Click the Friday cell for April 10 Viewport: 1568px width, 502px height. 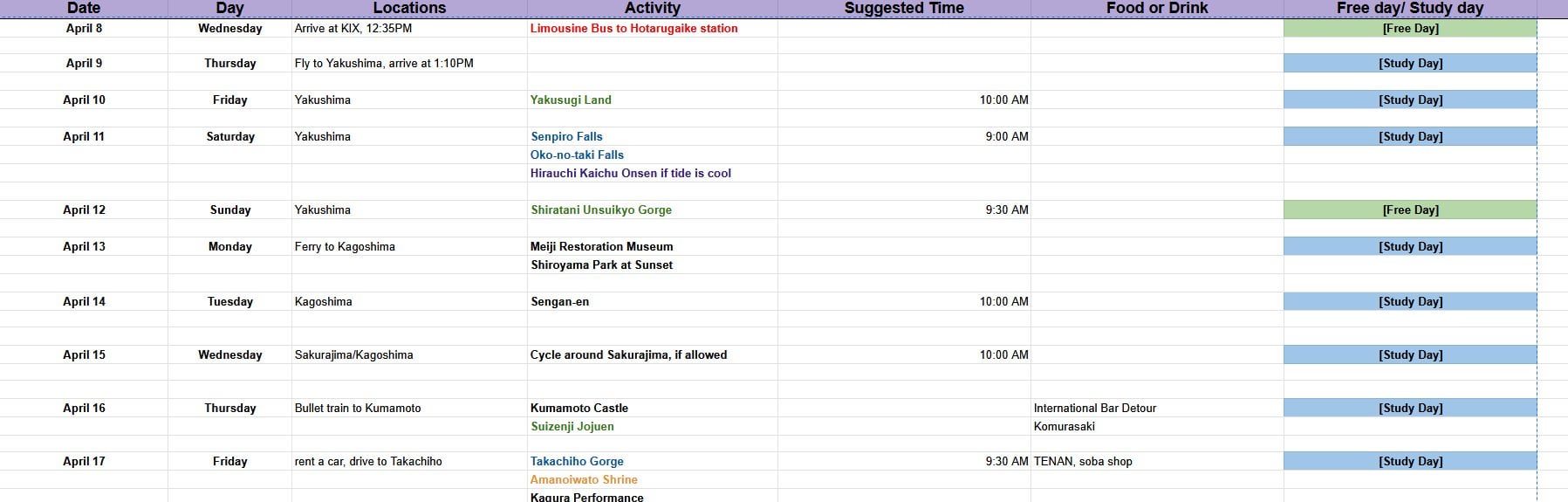[x=229, y=100]
